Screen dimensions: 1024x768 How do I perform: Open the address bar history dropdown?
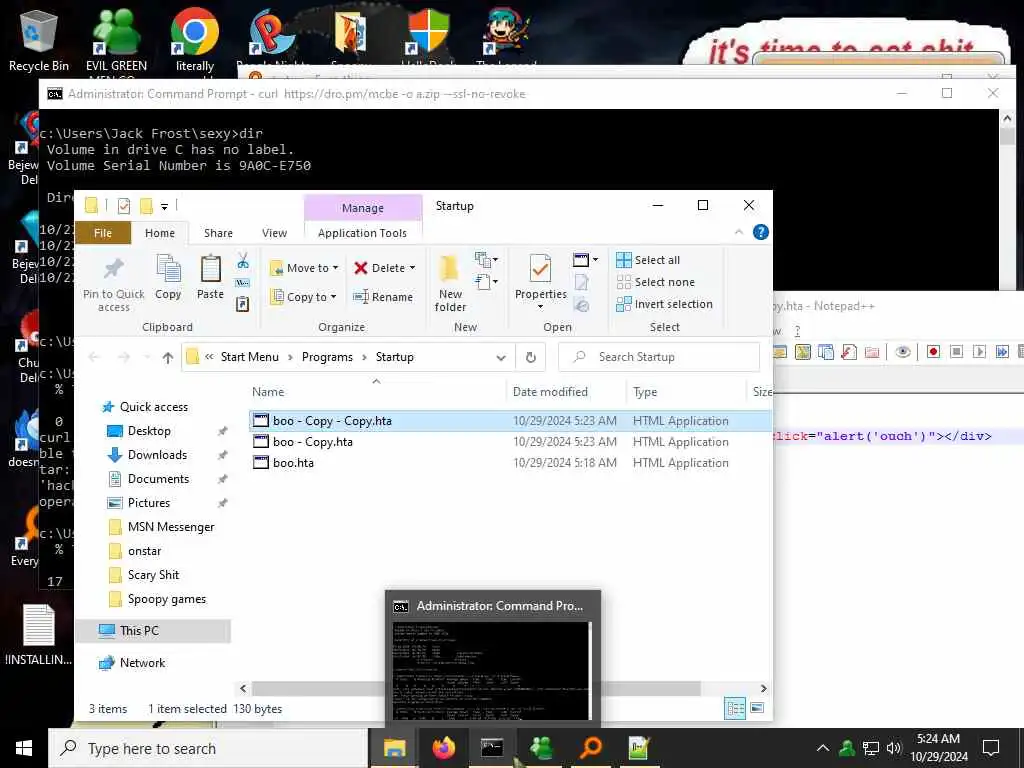(x=501, y=357)
